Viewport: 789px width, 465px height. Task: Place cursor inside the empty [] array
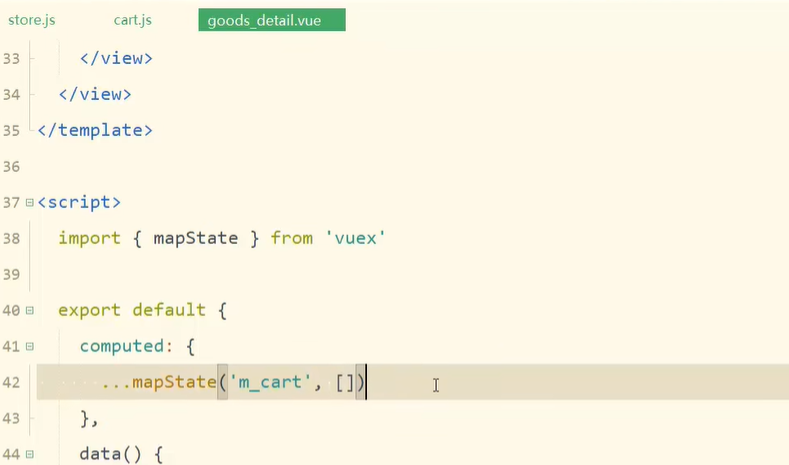345,382
